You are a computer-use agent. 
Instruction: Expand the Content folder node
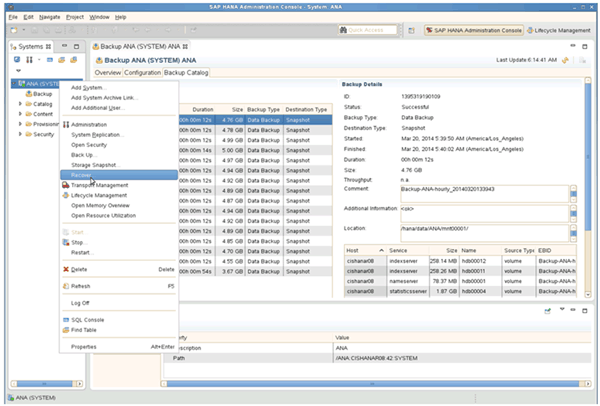tap(21, 113)
